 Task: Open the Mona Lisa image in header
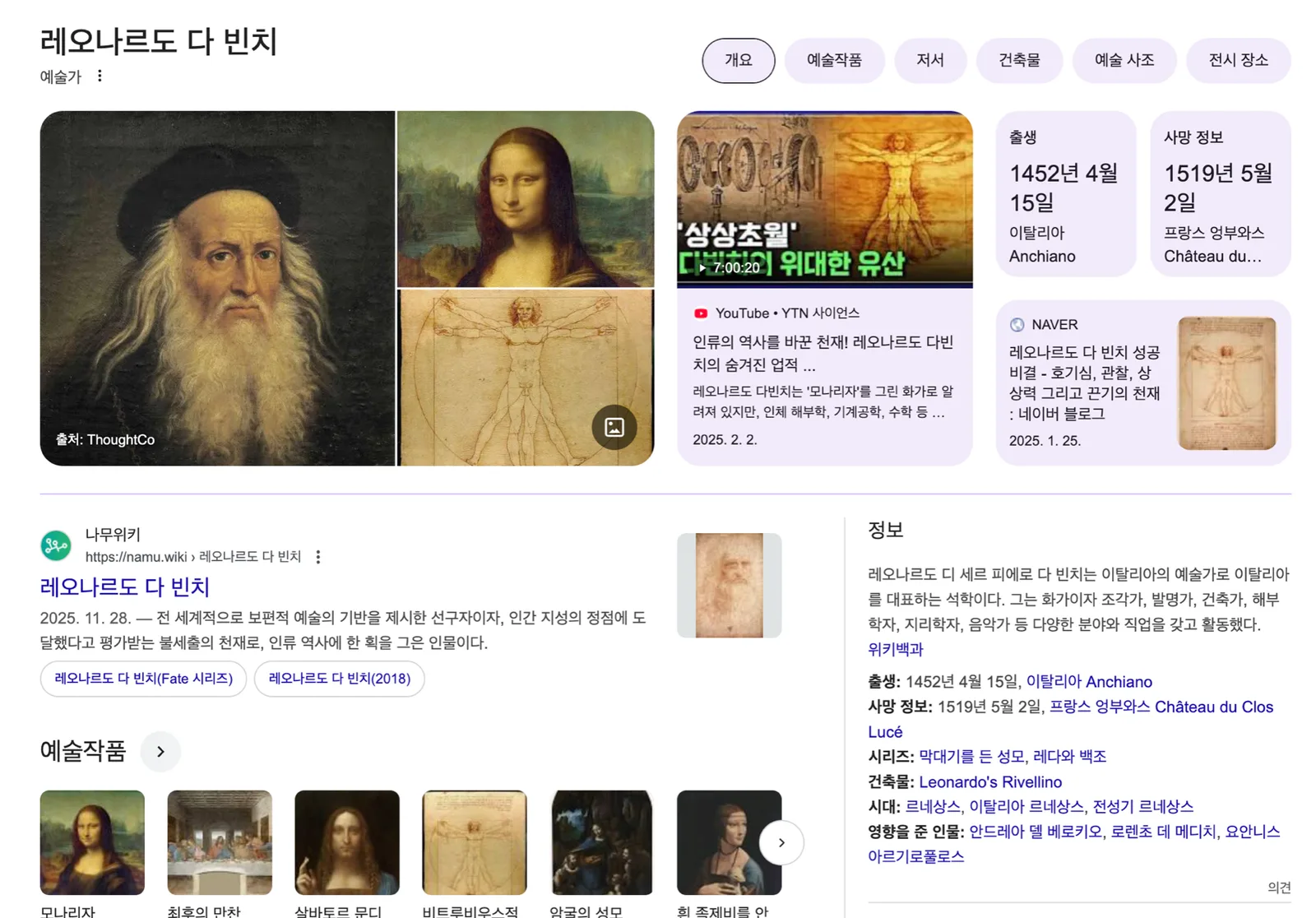[526, 199]
